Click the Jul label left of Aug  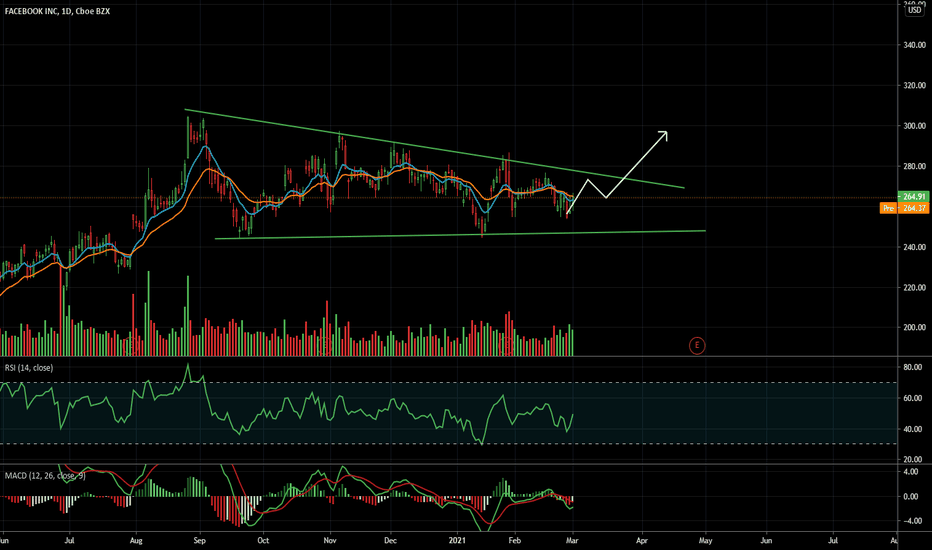point(69,540)
